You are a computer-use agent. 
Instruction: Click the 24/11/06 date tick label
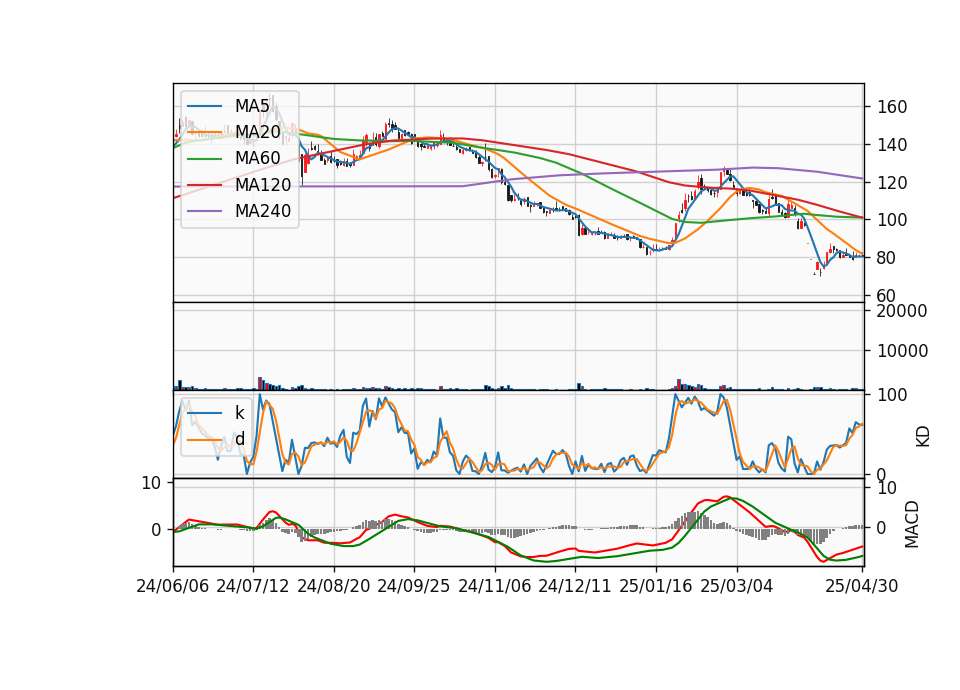495,586
